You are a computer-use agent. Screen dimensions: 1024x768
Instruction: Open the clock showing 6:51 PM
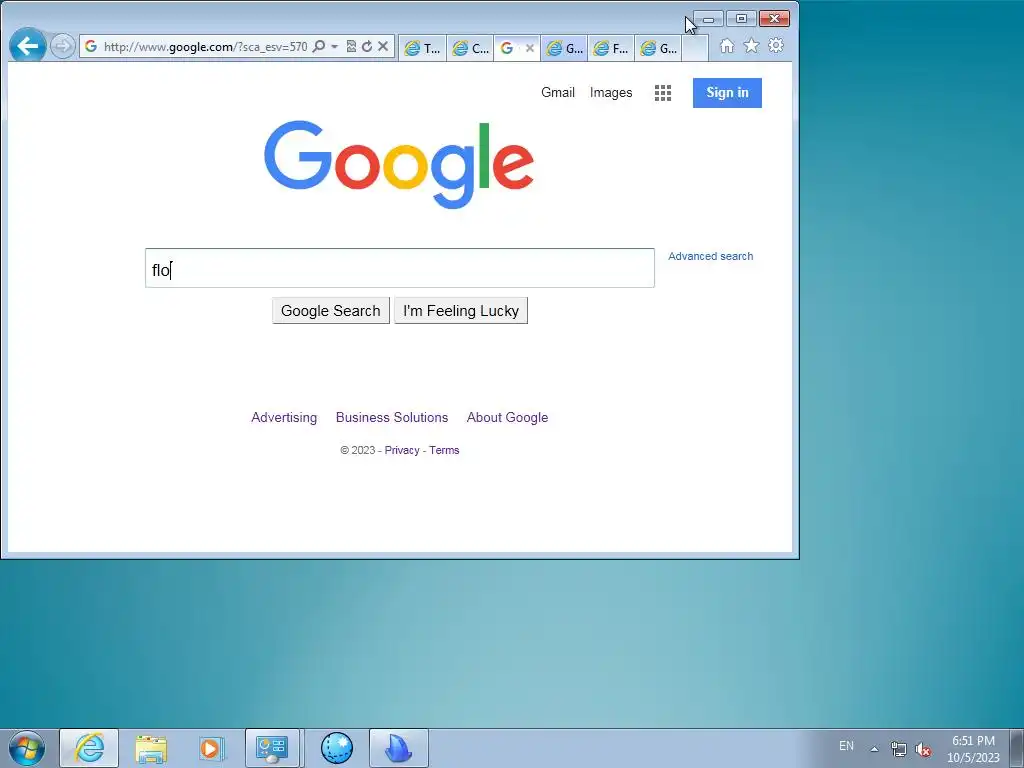coord(973,749)
